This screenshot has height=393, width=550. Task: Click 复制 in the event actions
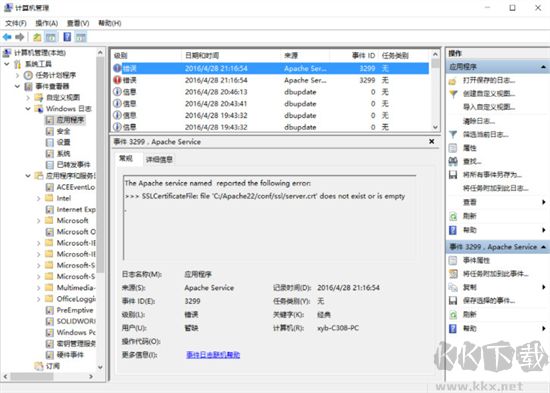[x=469, y=287]
